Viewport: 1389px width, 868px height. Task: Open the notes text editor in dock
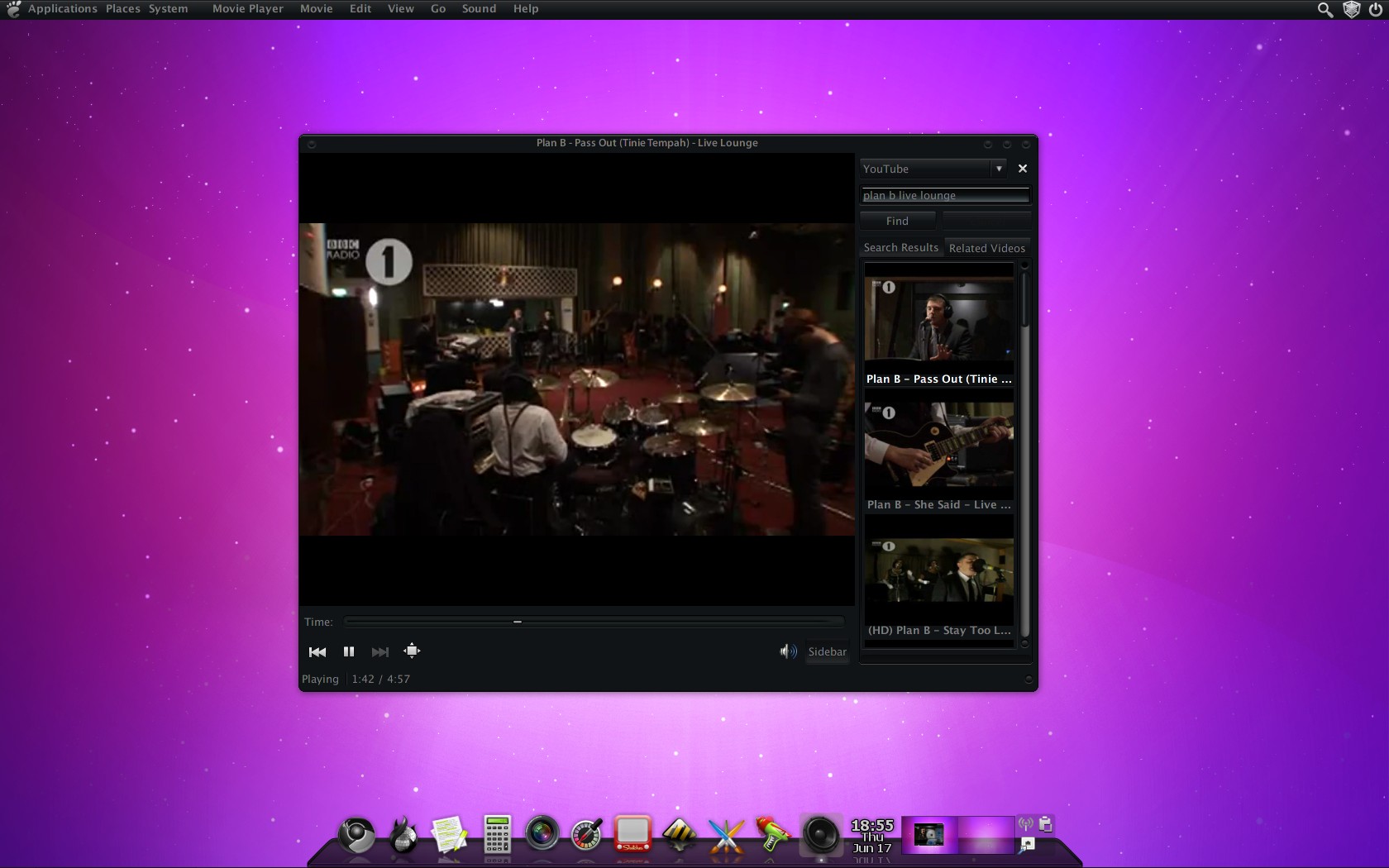pos(450,835)
